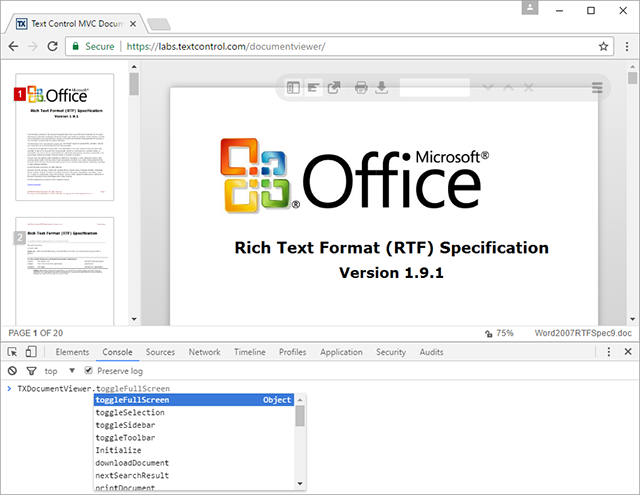Select toggleSelection autocomplete suggestion

[194, 413]
